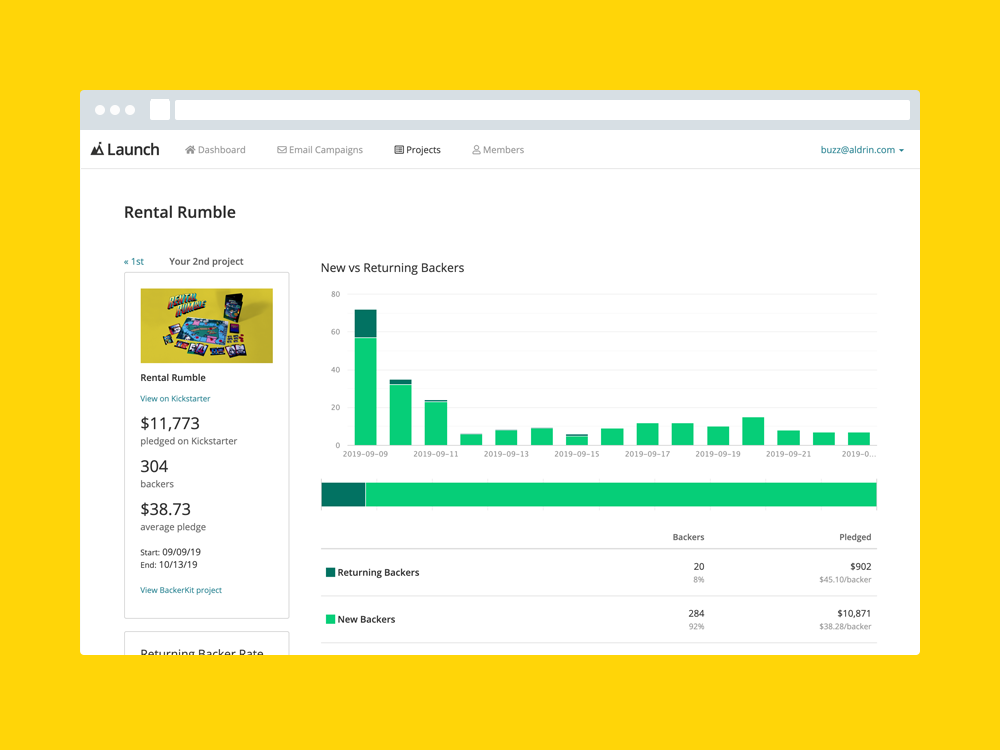1000x750 pixels.
Task: Expand the buzz@aldrin.com account dropdown
Action: (862, 150)
